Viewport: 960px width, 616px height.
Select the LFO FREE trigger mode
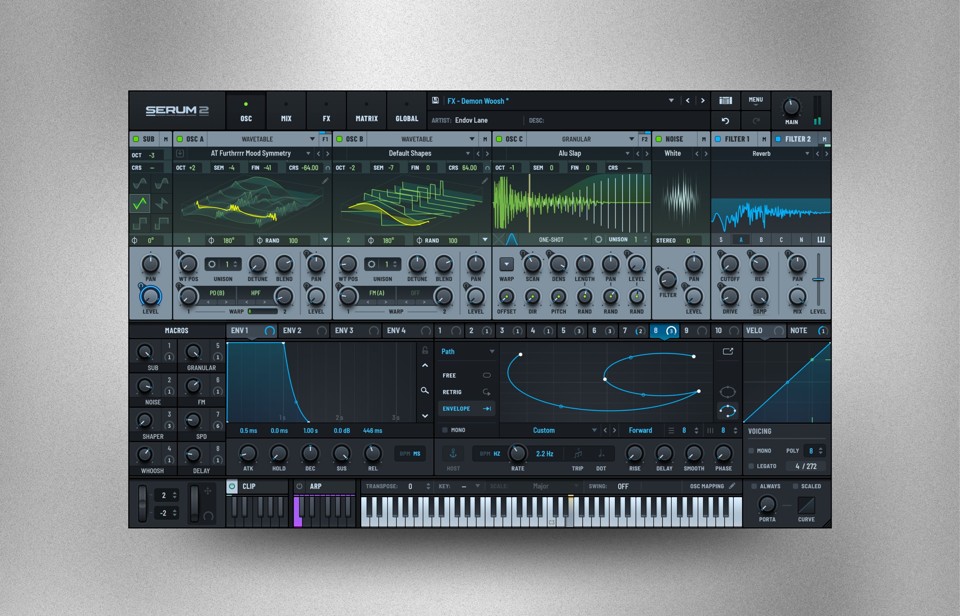(466, 375)
